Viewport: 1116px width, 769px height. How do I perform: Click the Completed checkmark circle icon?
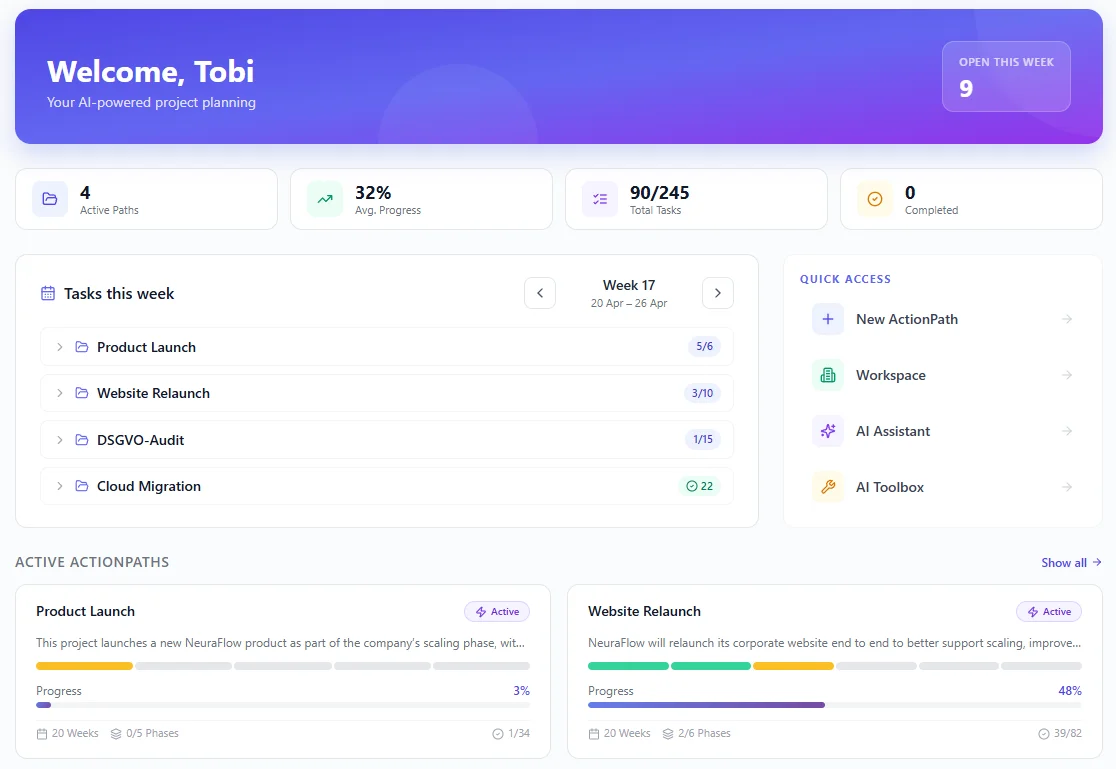[875, 199]
